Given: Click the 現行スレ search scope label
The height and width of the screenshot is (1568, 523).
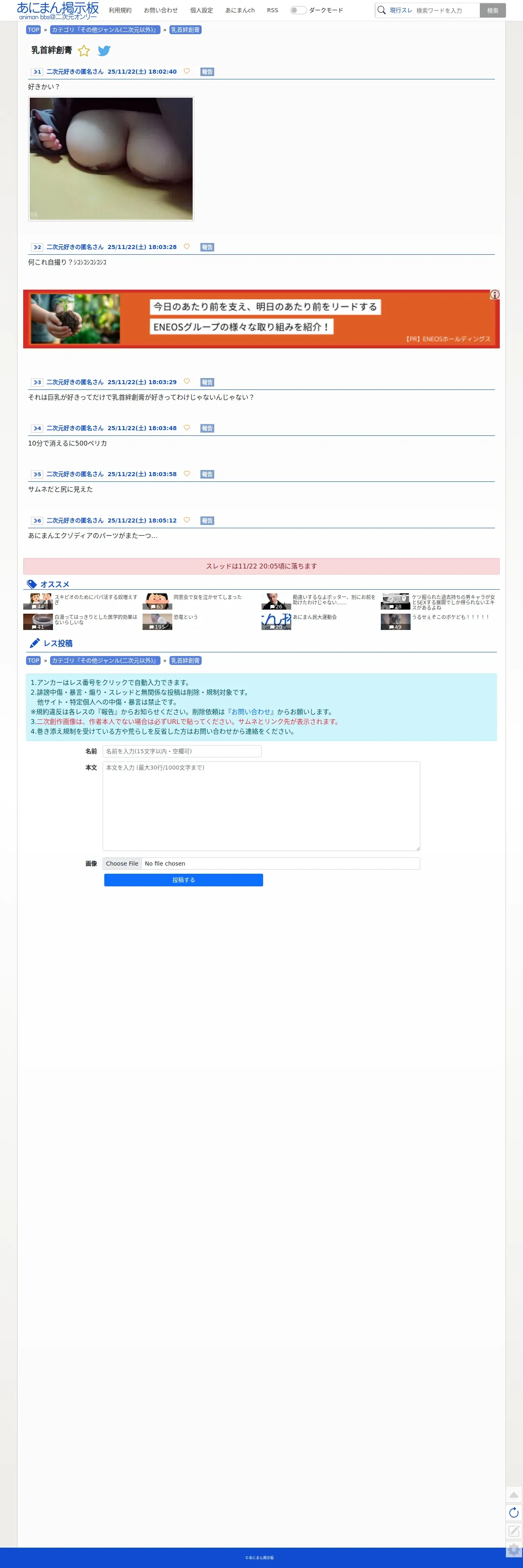Looking at the screenshot, I should 401,10.
